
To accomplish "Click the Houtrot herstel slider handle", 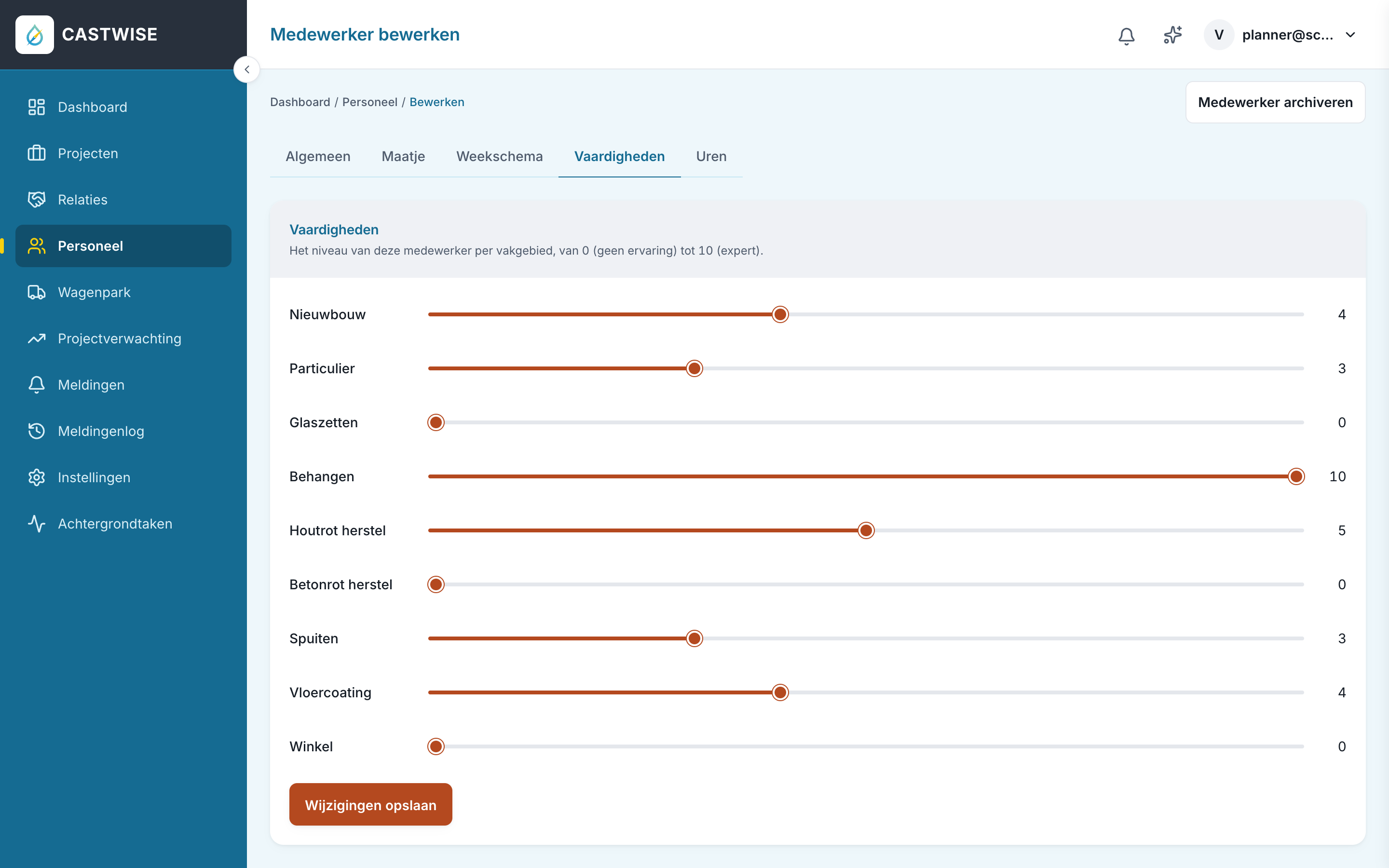I will click(x=866, y=530).
